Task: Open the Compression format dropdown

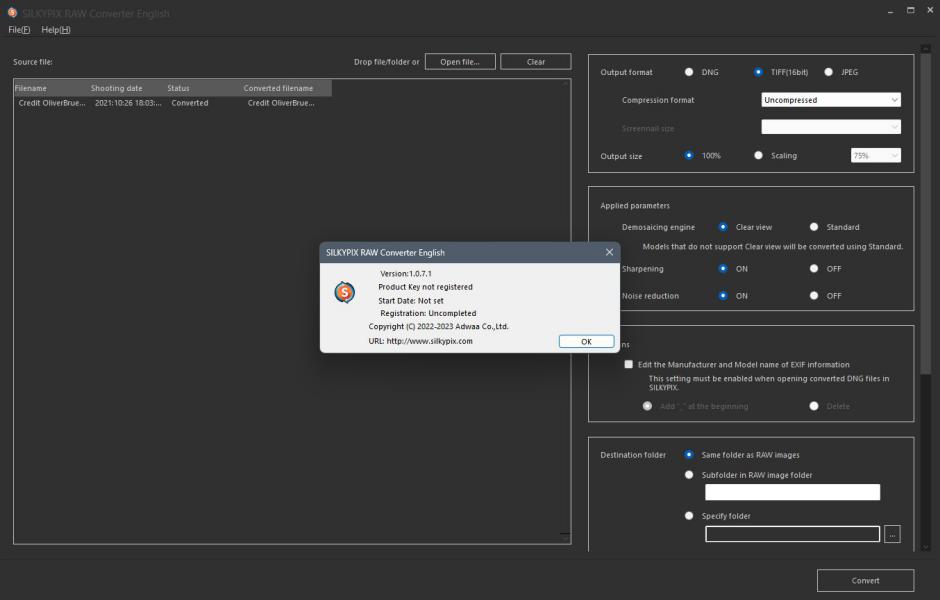Action: coord(830,100)
